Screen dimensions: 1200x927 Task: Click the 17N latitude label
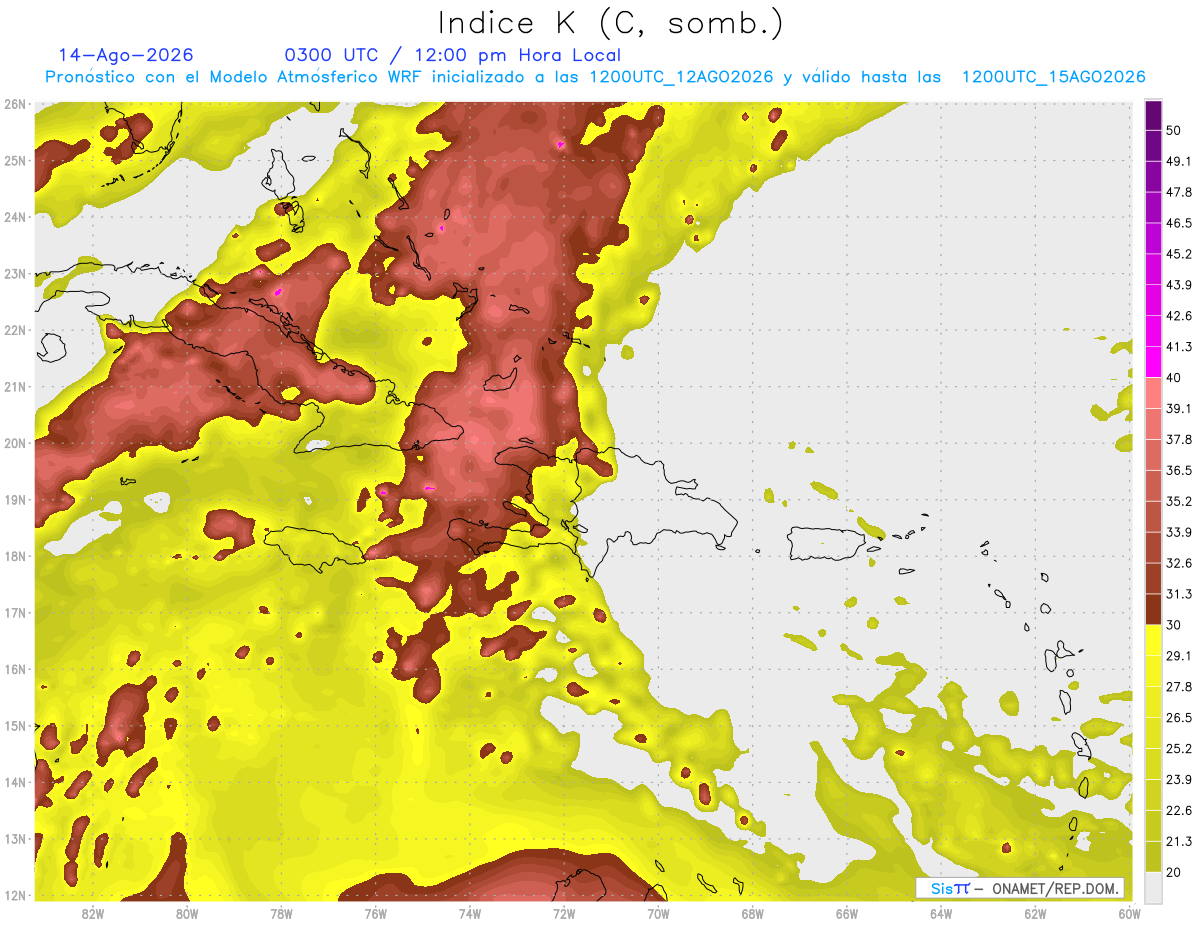pyautogui.click(x=14, y=612)
